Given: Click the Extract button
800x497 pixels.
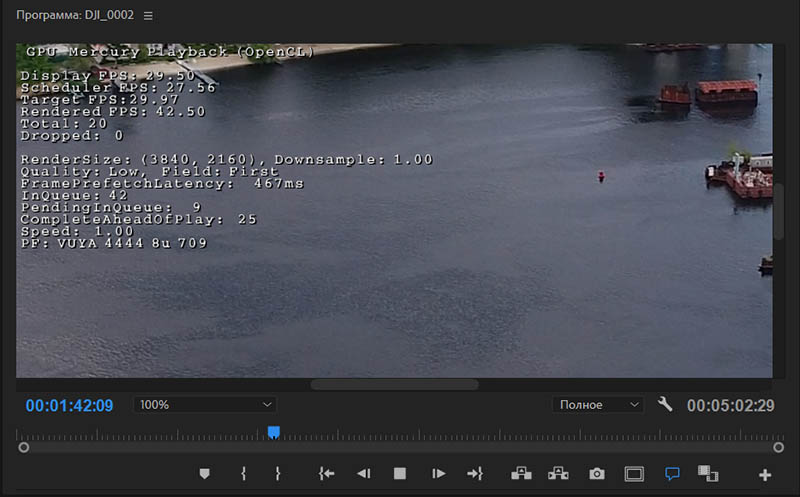Looking at the screenshot, I should pos(558,474).
